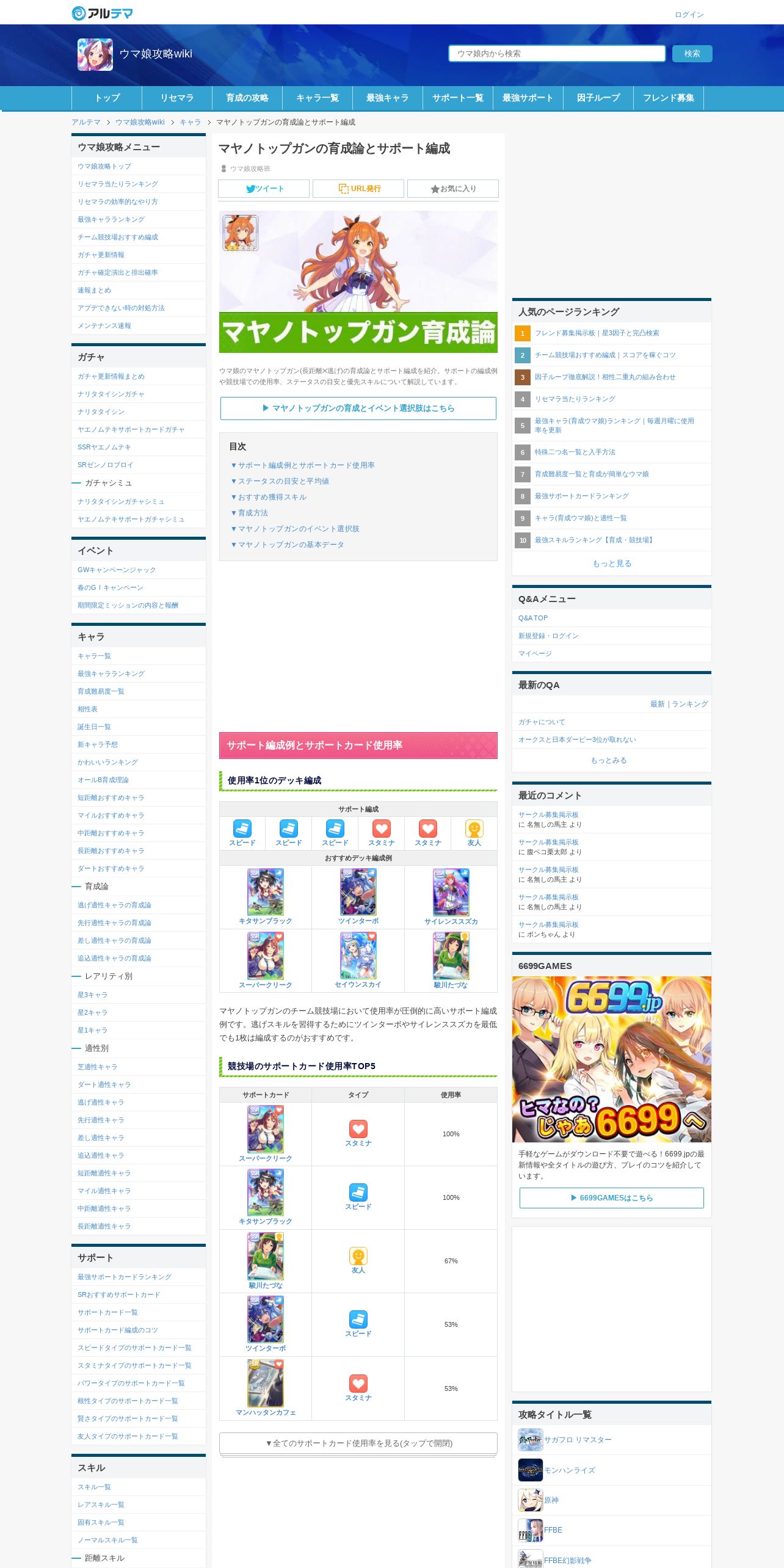Image resolution: width=784 pixels, height=1568 pixels.
Task: Open サガフロ リマスター game icon
Action: (x=530, y=1440)
